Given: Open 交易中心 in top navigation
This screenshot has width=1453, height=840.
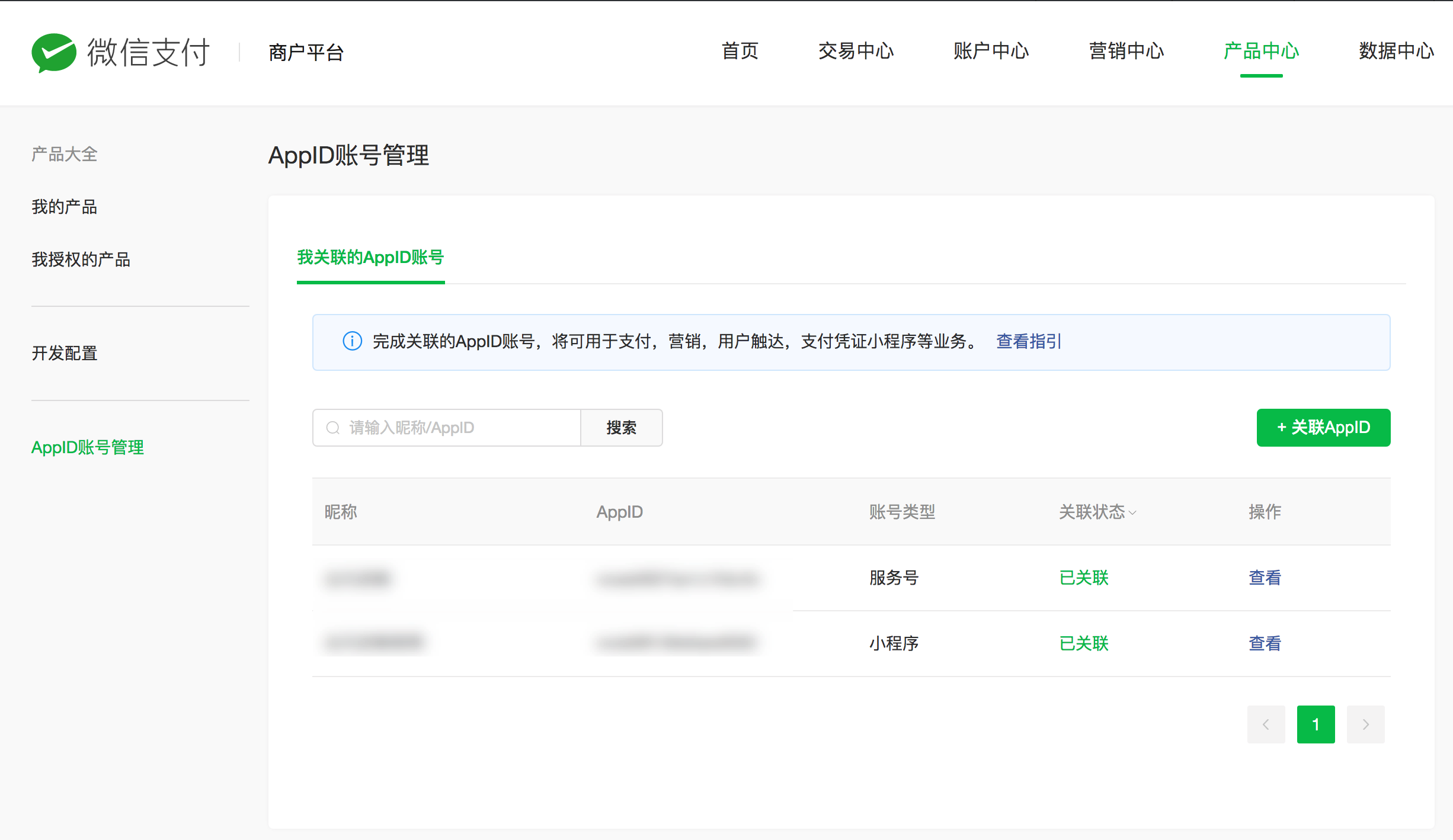Looking at the screenshot, I should (856, 51).
